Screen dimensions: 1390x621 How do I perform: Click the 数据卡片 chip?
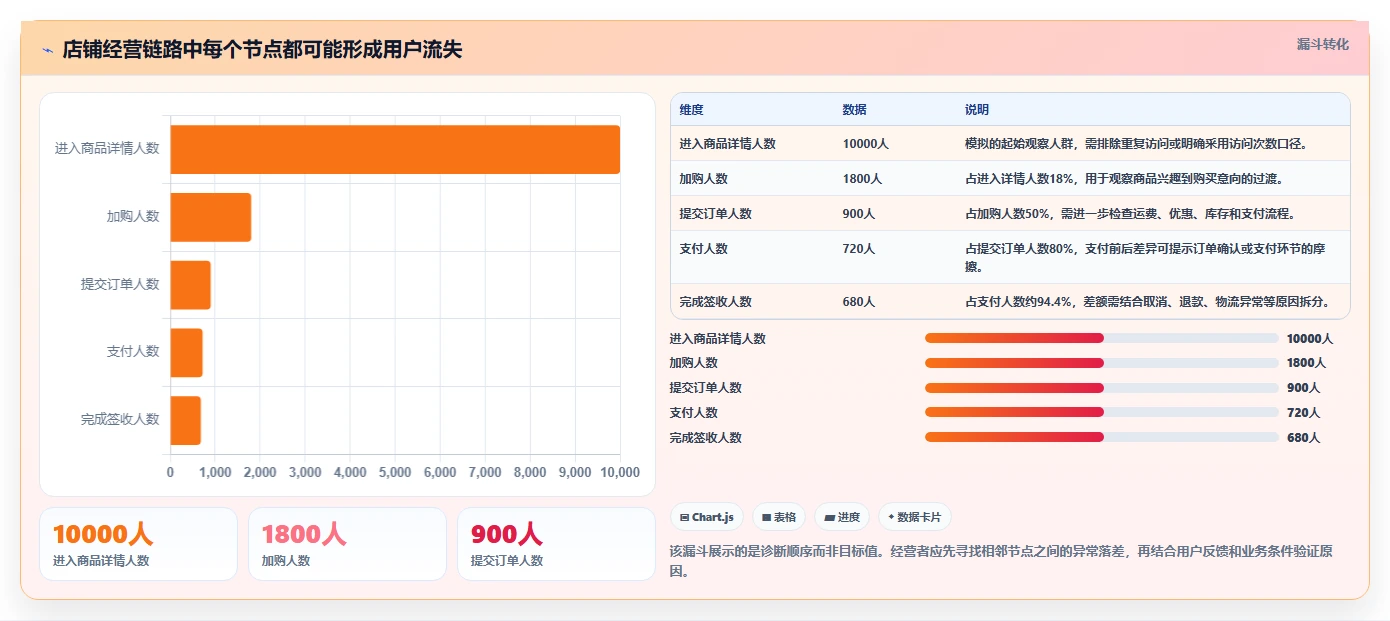pyautogui.click(x=915, y=517)
